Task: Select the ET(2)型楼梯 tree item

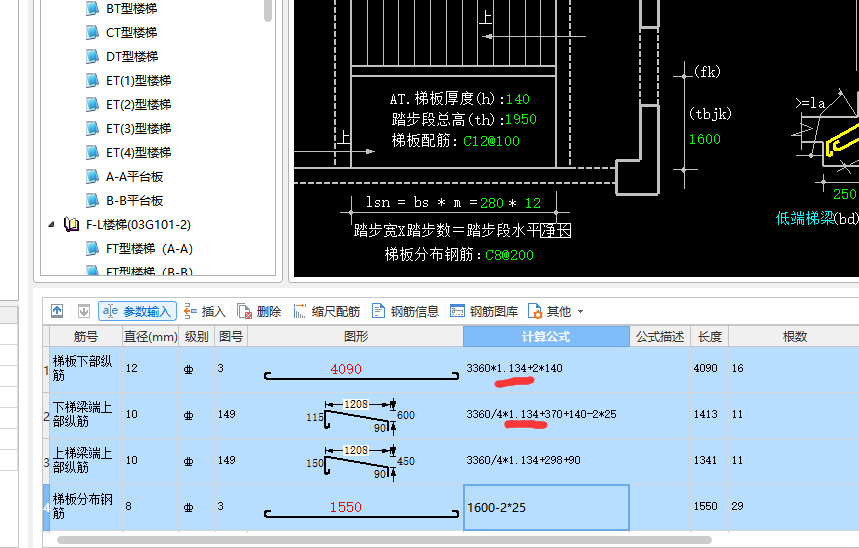Action: pos(139,105)
